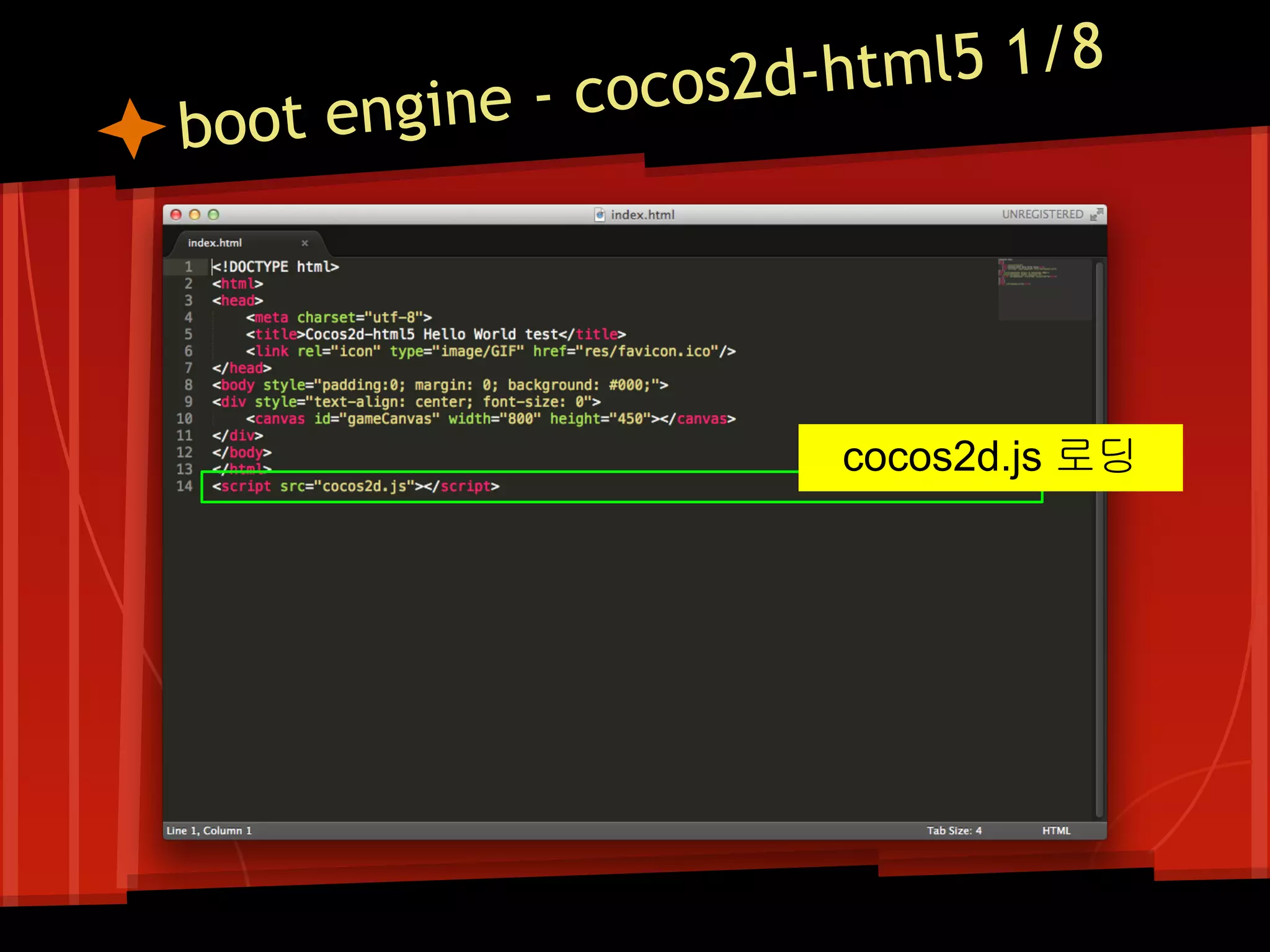Click the div style text-align line
This screenshot has width=1270, height=952.
click(x=406, y=402)
